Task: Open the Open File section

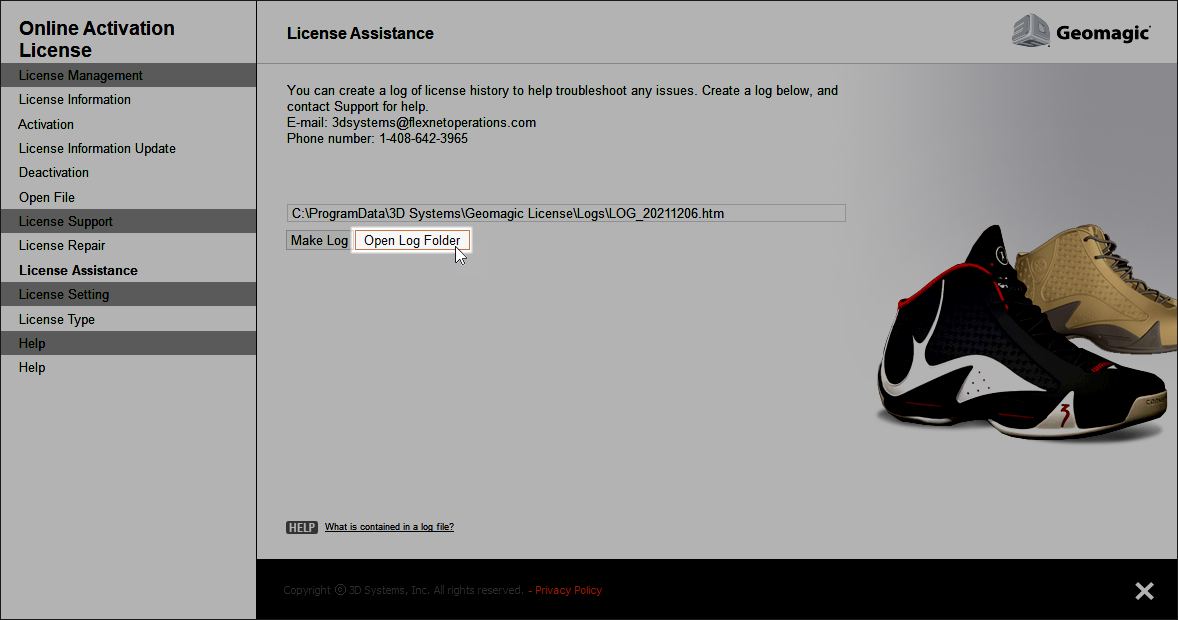Action: (x=47, y=196)
